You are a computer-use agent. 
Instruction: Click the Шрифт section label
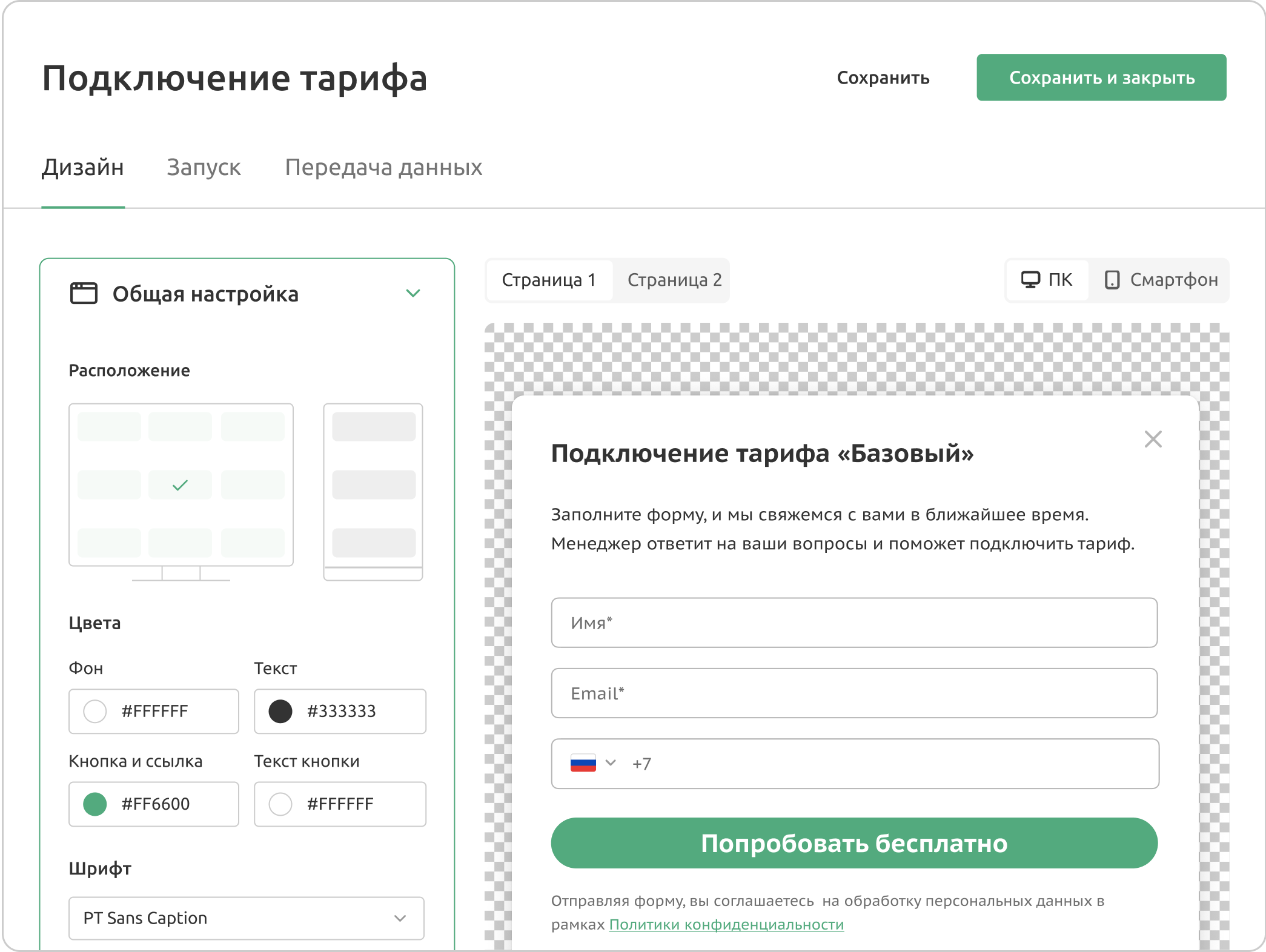[100, 868]
